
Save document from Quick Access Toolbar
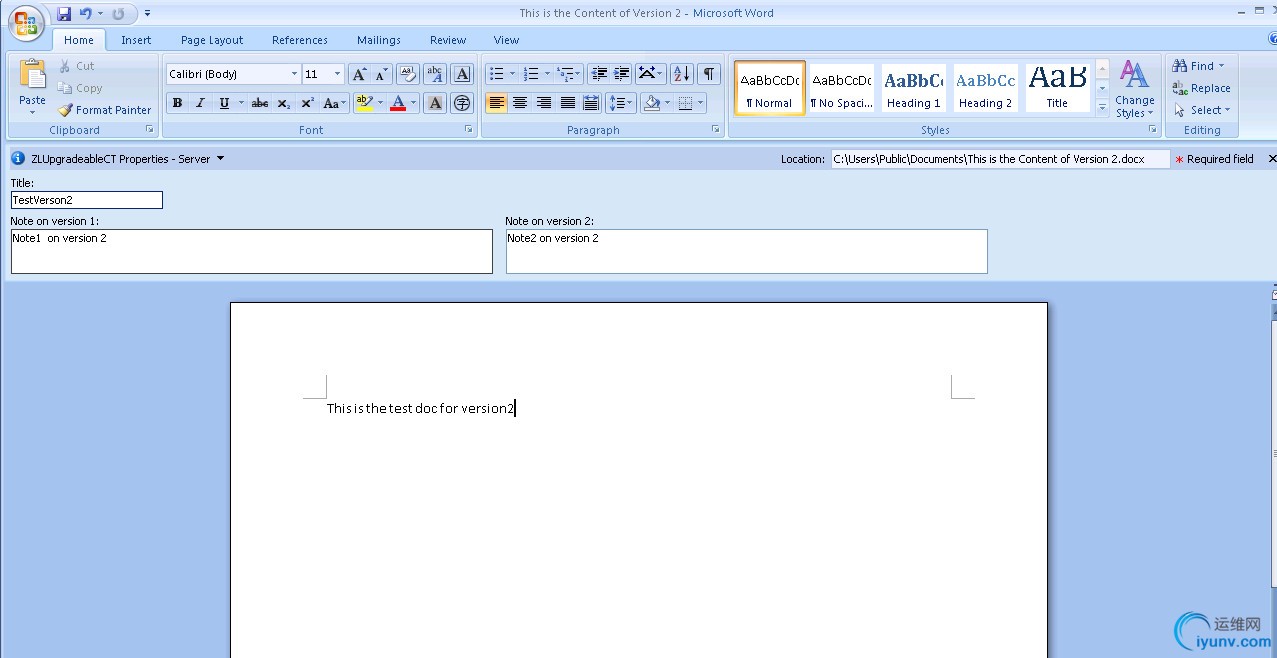pyautogui.click(x=64, y=14)
